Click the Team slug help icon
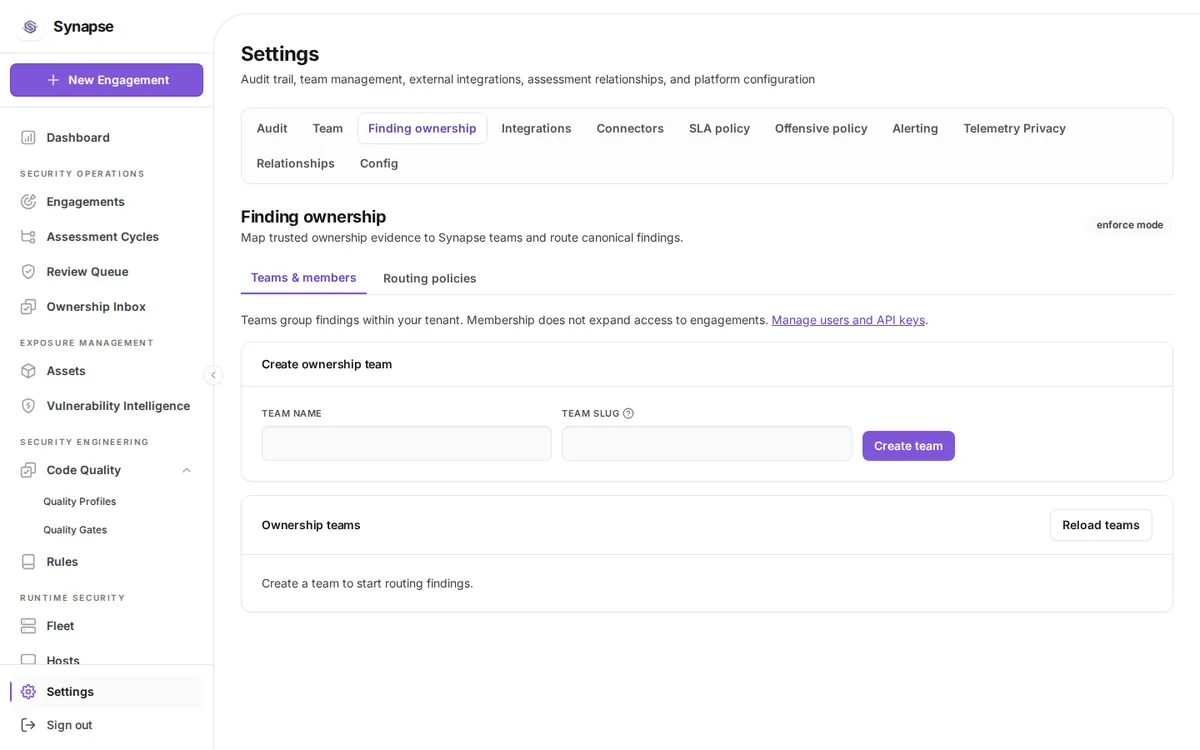The width and height of the screenshot is (1200, 750). click(628, 413)
